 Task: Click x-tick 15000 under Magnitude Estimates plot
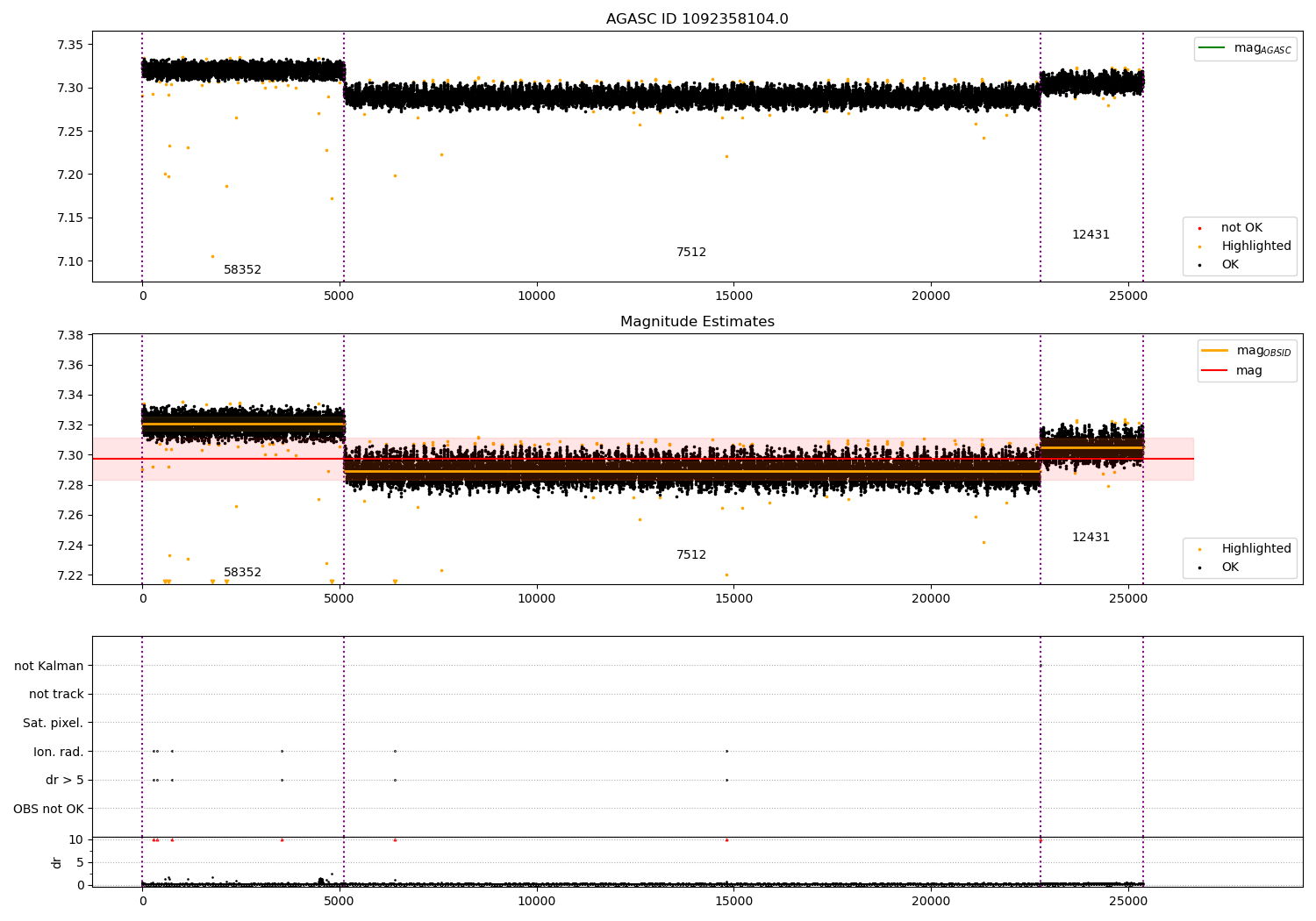tap(733, 599)
